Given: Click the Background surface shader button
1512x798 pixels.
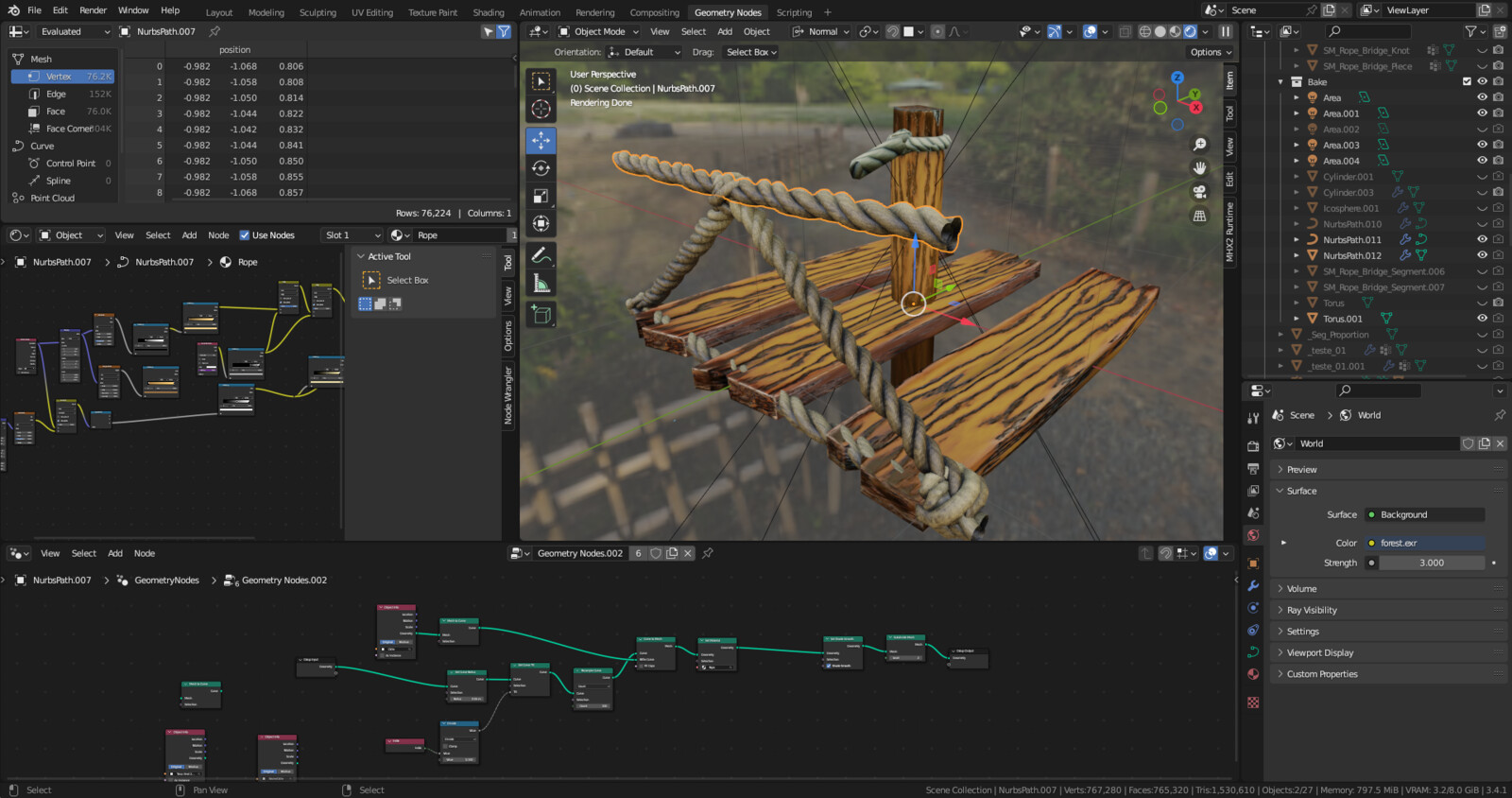Looking at the screenshot, I should pos(1425,515).
